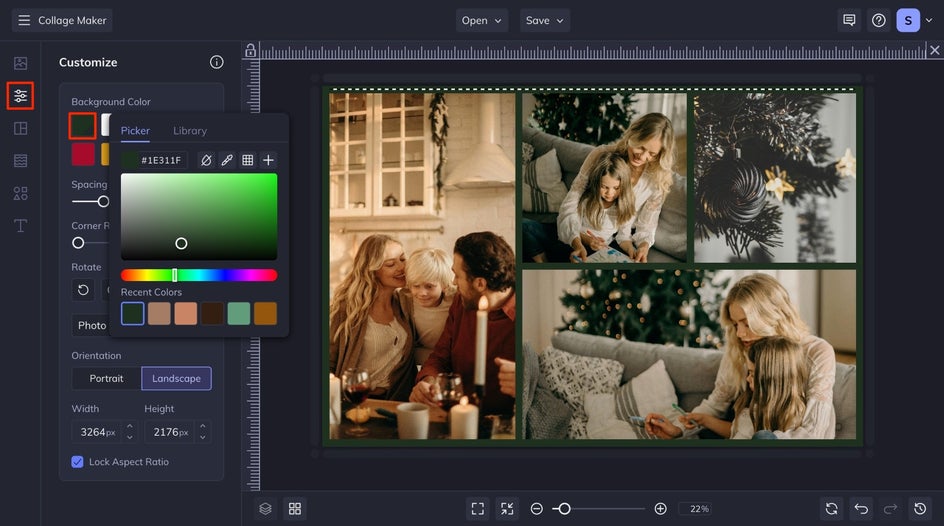Edit the hex code #1E311F field
This screenshot has height=526, width=944.
pyautogui.click(x=161, y=160)
